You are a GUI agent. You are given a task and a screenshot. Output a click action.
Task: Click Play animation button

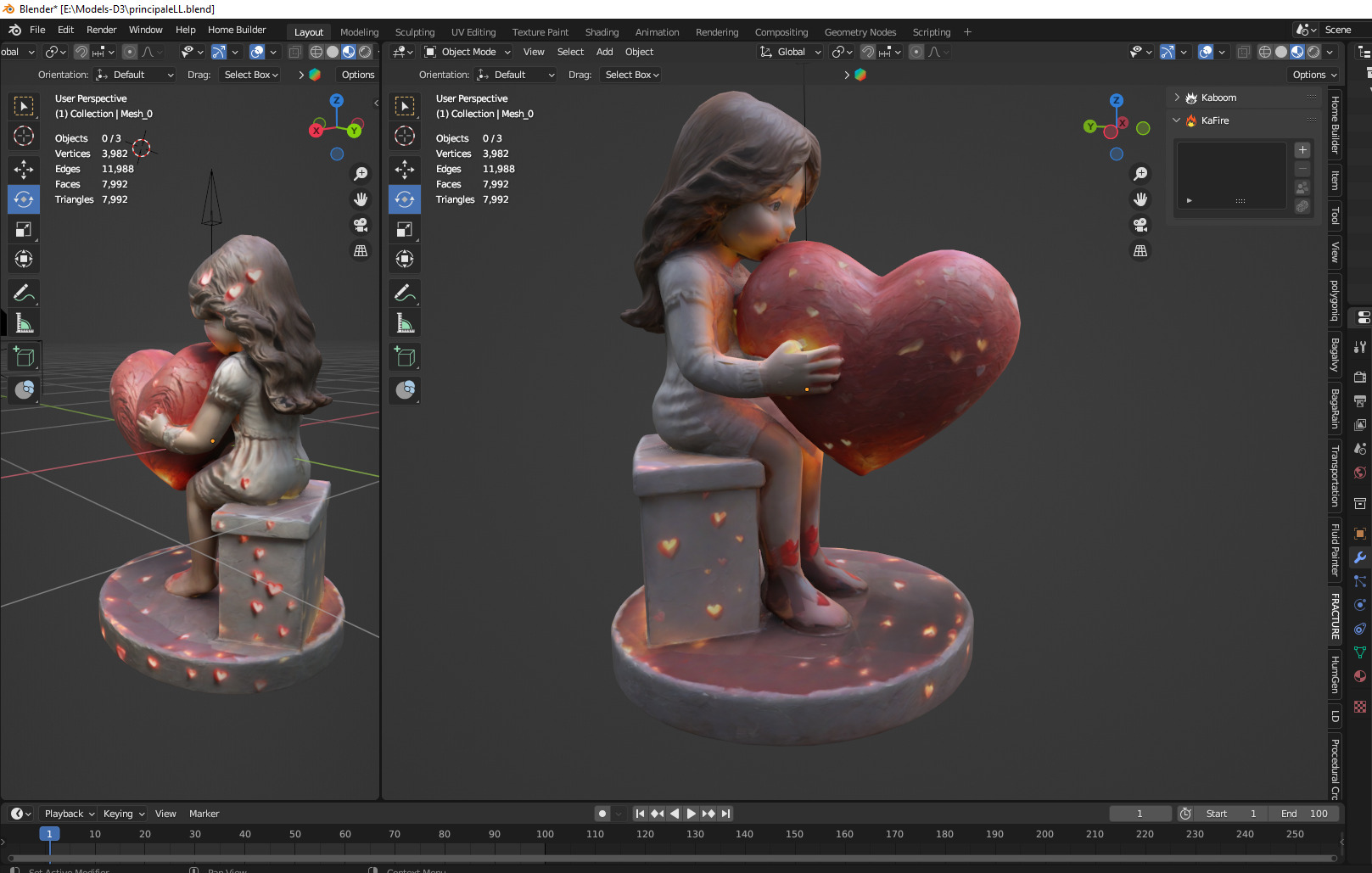(x=692, y=814)
